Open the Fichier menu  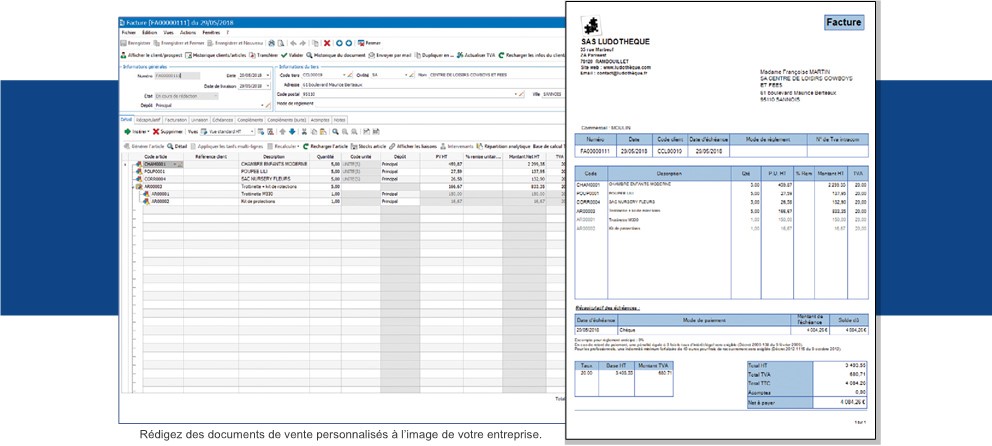[128, 33]
